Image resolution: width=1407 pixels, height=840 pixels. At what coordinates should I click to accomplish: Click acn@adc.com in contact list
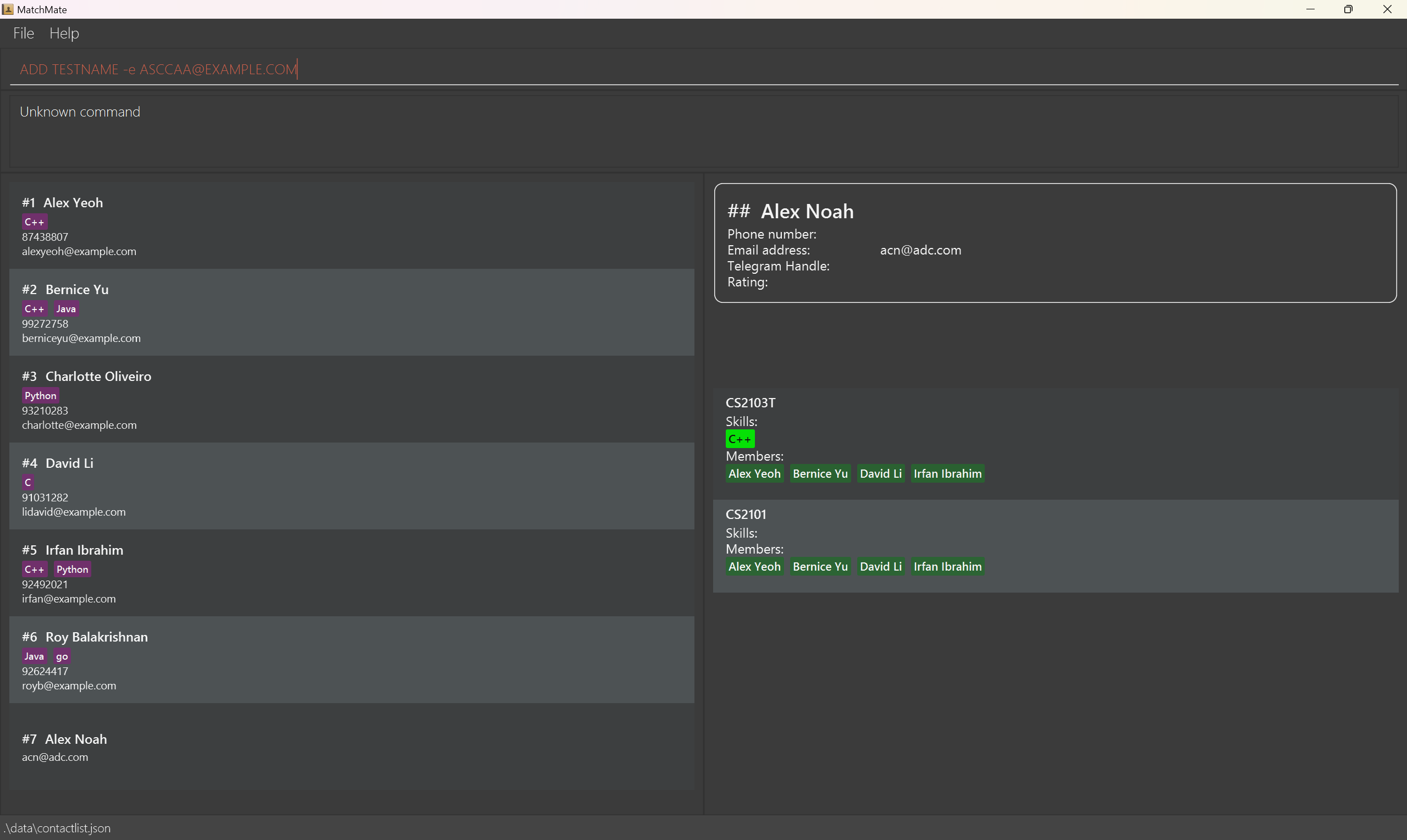tap(56, 758)
